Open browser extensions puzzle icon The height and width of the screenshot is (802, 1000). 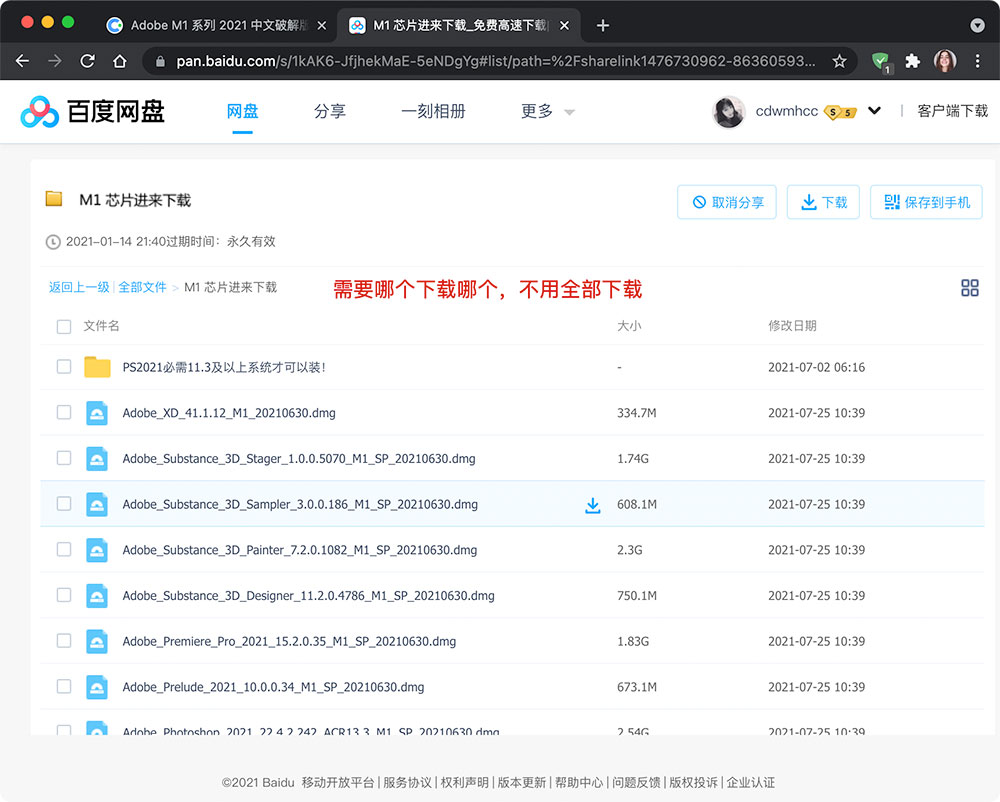pyautogui.click(x=913, y=61)
